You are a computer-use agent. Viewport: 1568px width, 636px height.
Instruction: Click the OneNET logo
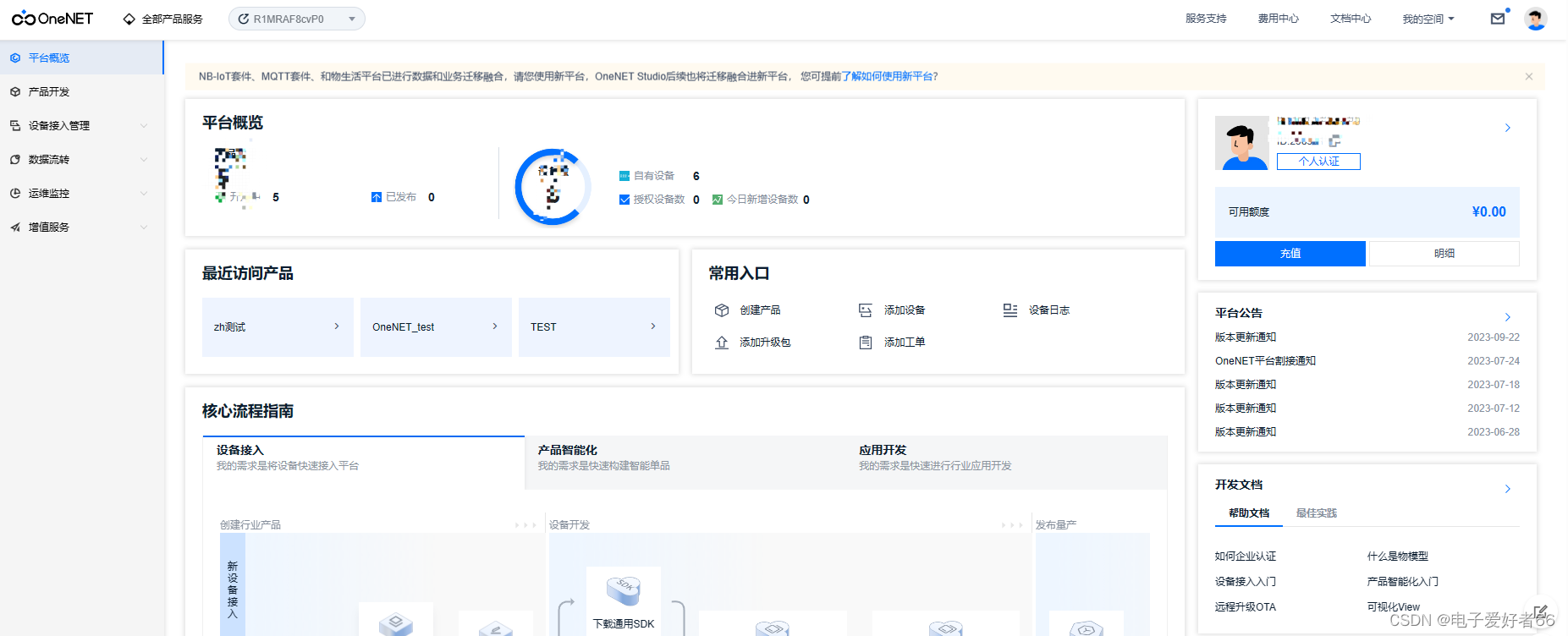52,19
